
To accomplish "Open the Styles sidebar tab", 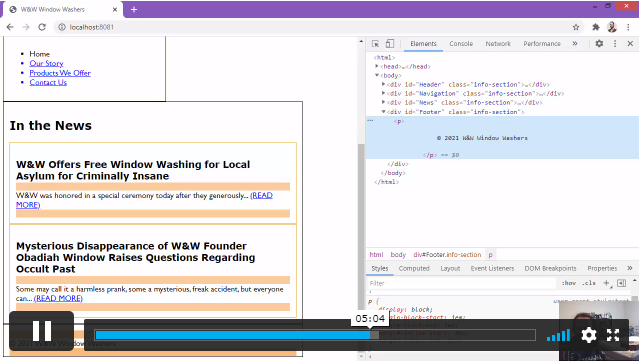I will point(379,268).
